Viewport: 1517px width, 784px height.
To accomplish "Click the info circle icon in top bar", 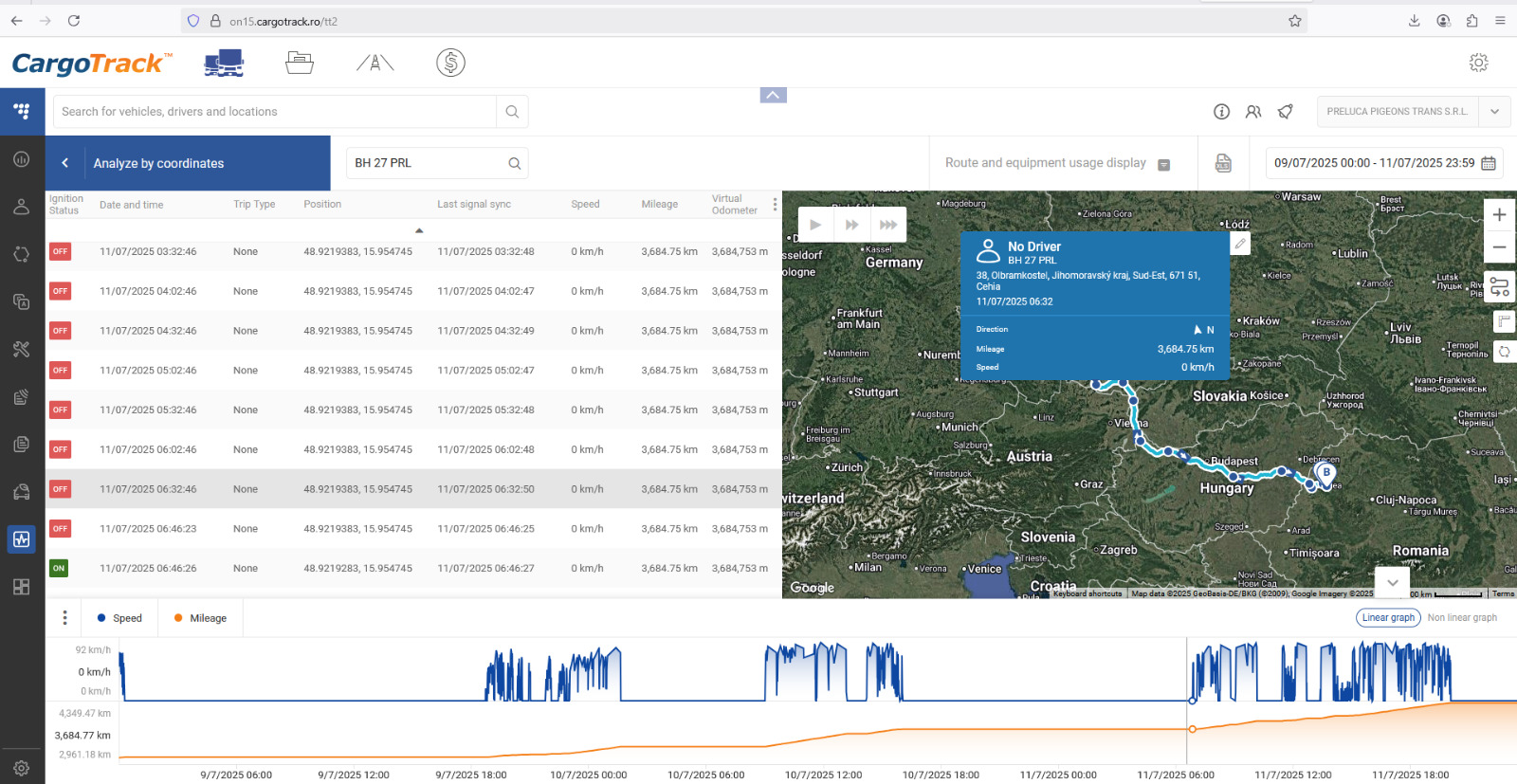I will click(1221, 112).
